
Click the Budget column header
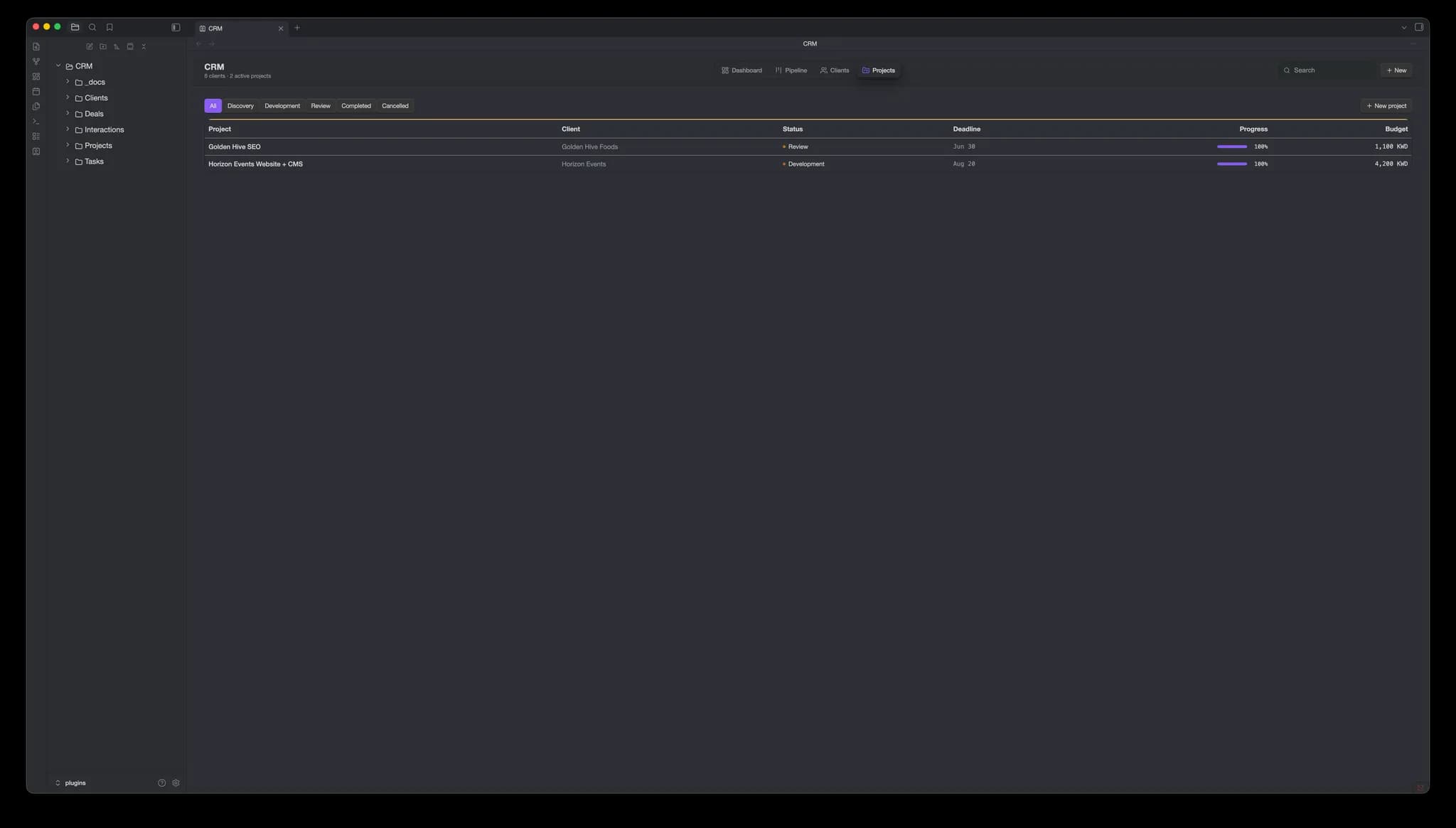(1396, 129)
